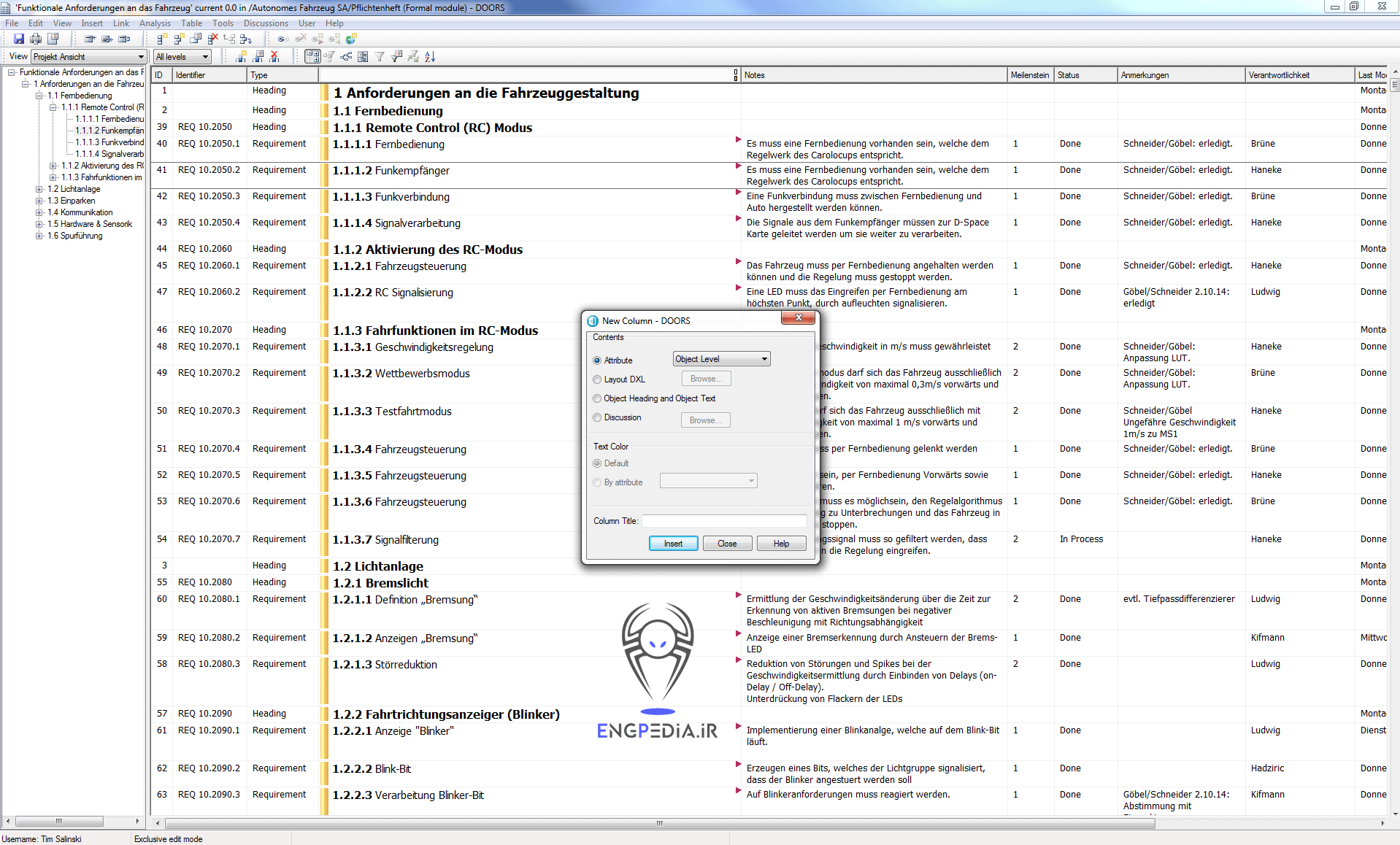
Task: Select the Layout DXL radio button
Action: pos(598,379)
